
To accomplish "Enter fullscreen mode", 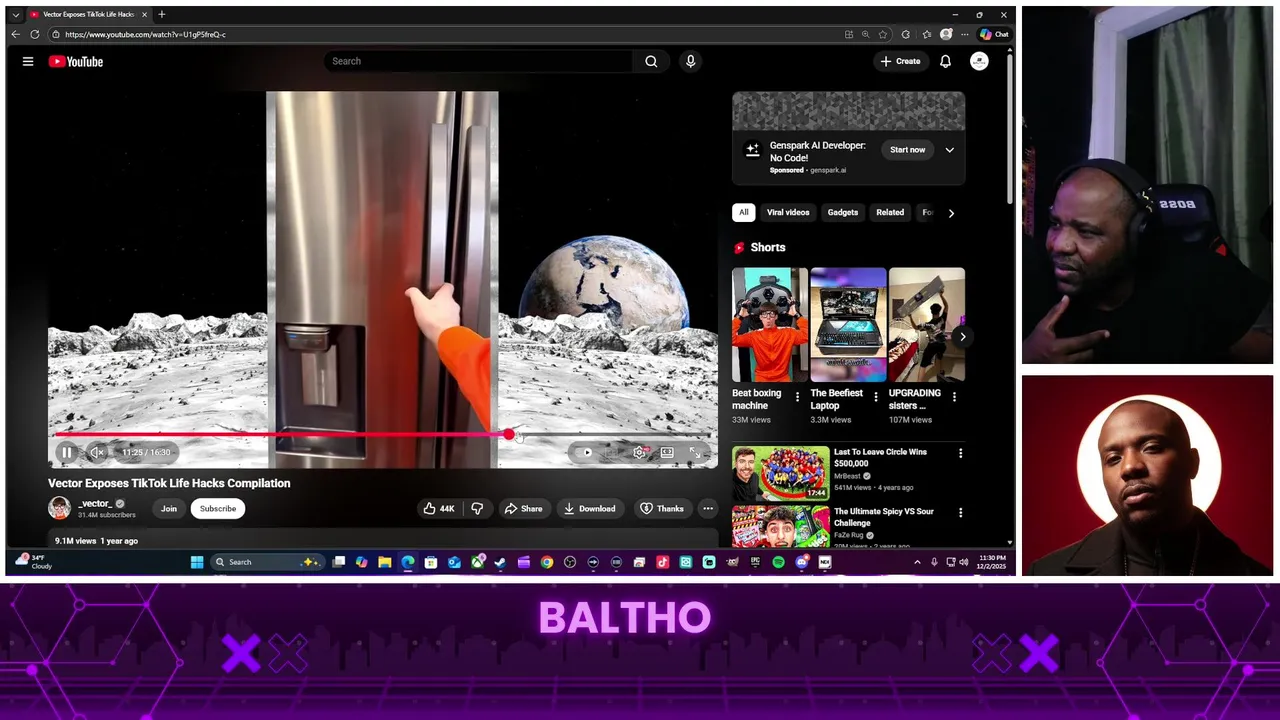I will click(695, 452).
